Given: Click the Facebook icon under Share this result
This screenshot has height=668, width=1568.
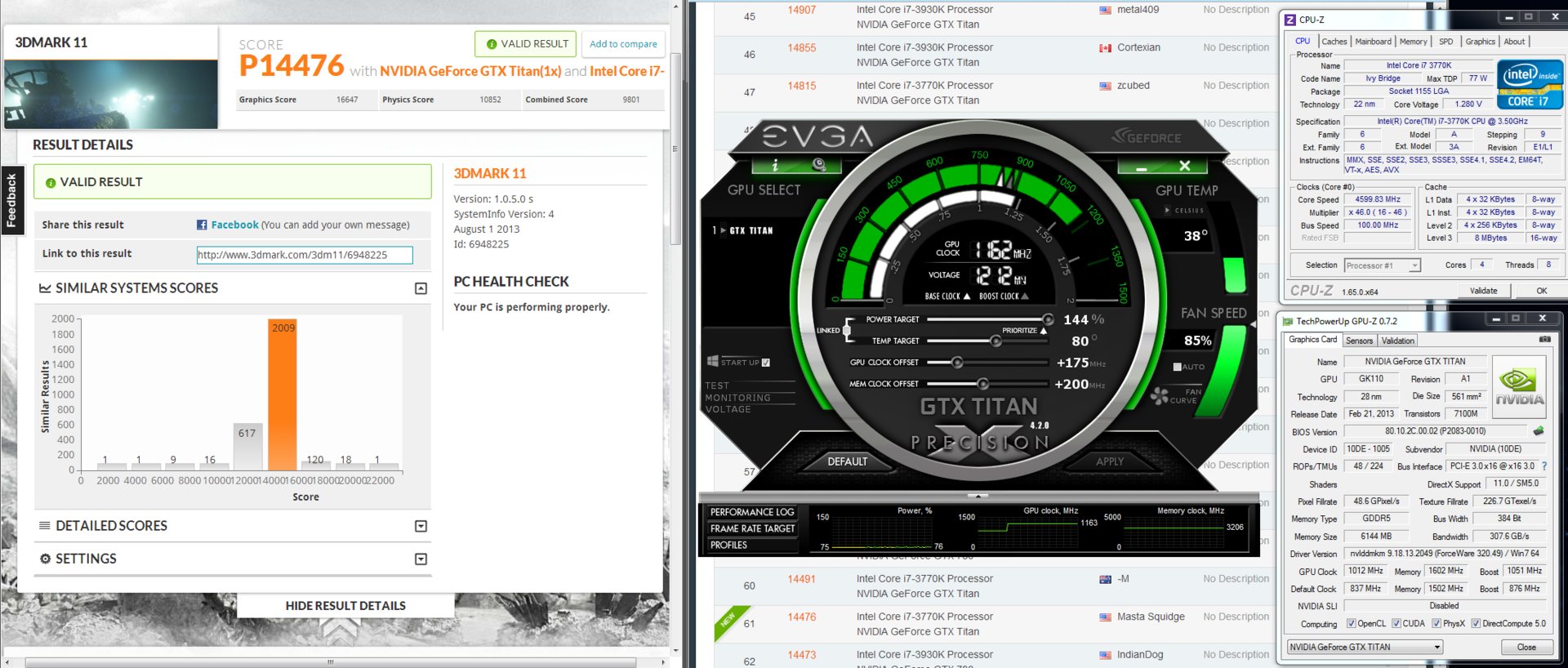Looking at the screenshot, I should pyautogui.click(x=202, y=225).
